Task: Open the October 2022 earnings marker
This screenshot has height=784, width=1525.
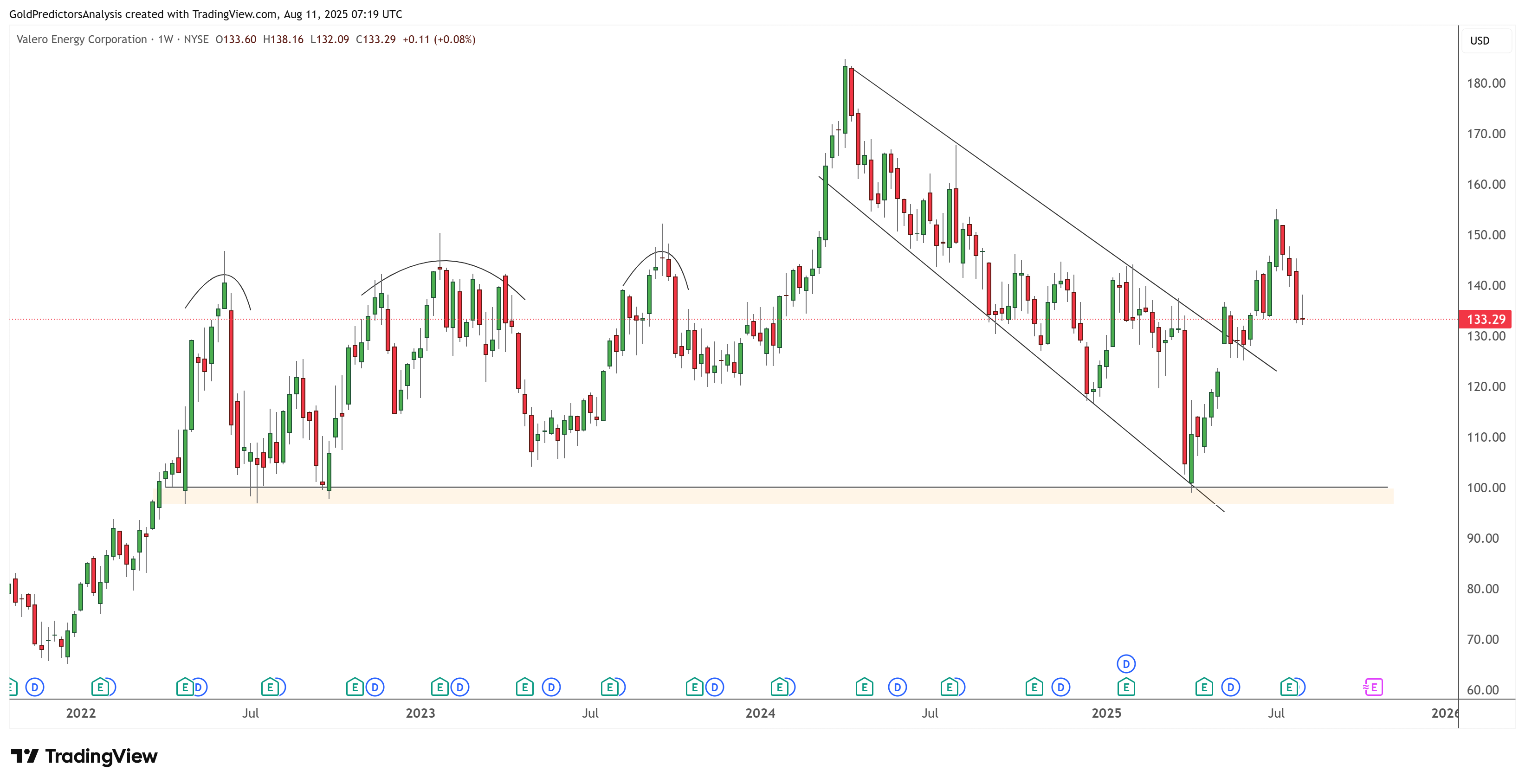Action: (x=355, y=687)
